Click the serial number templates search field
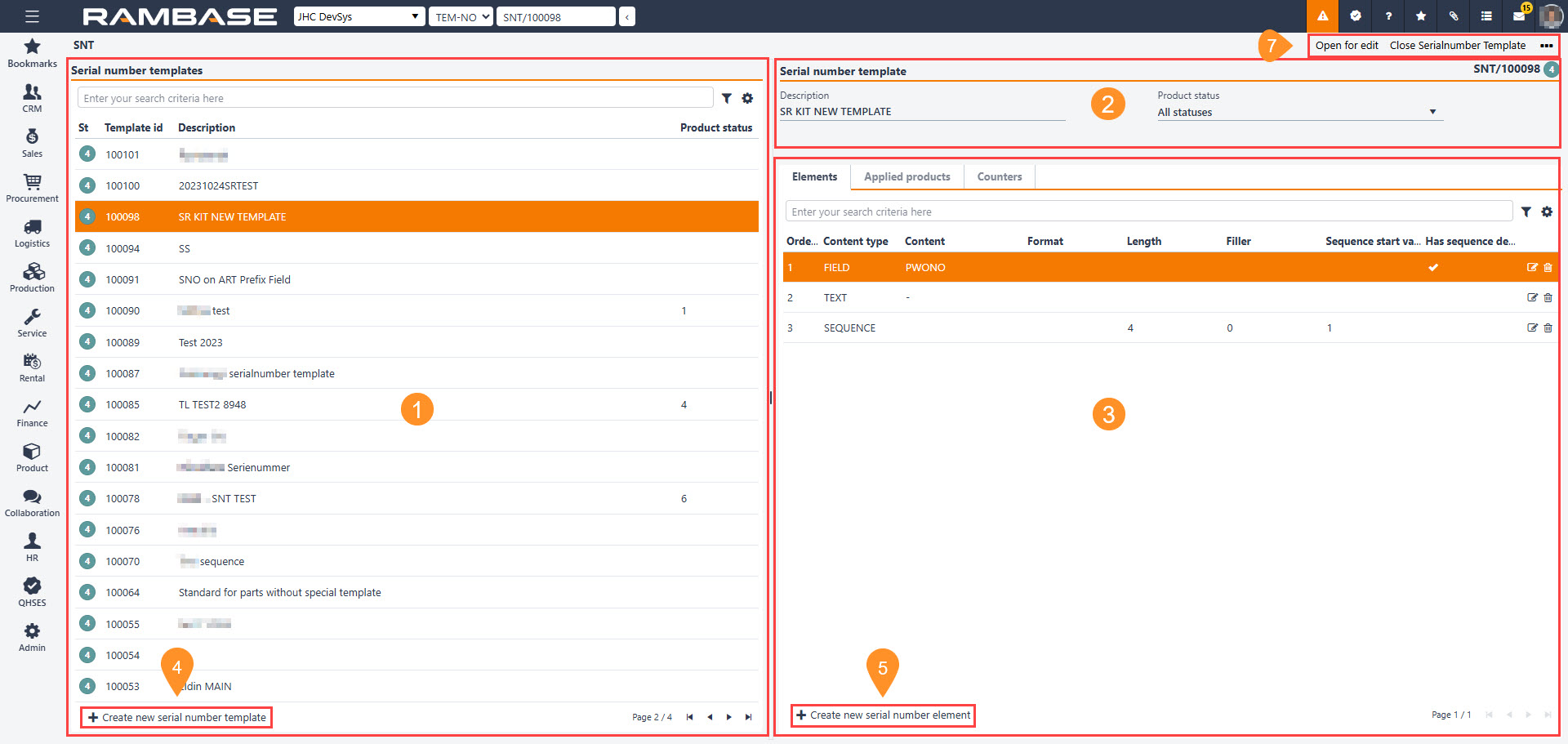 (x=394, y=98)
